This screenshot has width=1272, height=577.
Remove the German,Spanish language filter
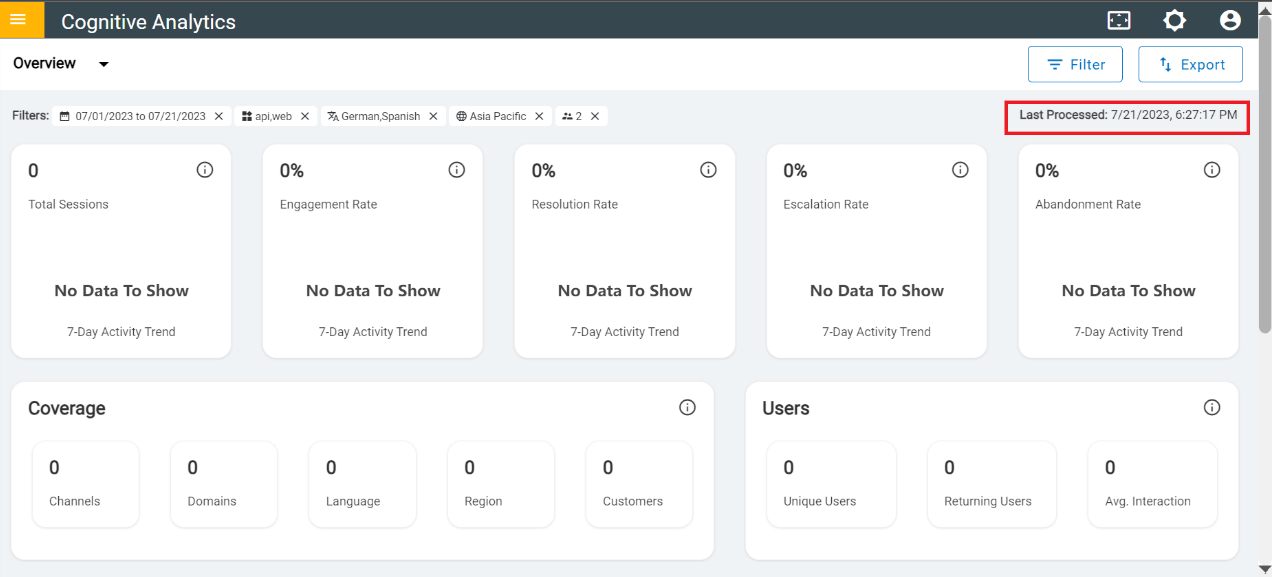tap(433, 116)
